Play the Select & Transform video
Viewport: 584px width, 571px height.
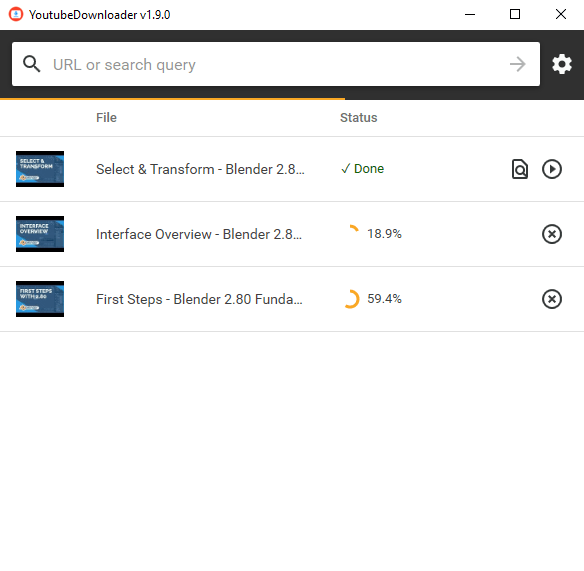coord(552,169)
